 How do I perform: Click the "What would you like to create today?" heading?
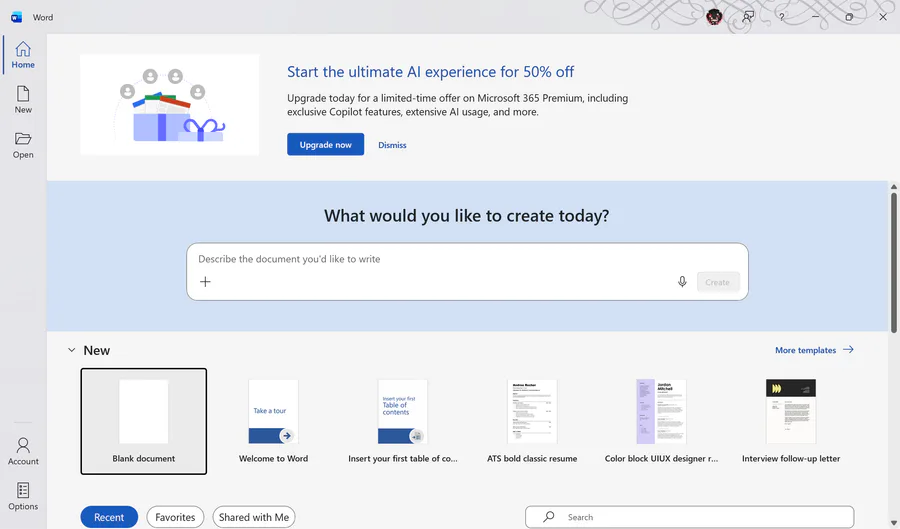467,216
